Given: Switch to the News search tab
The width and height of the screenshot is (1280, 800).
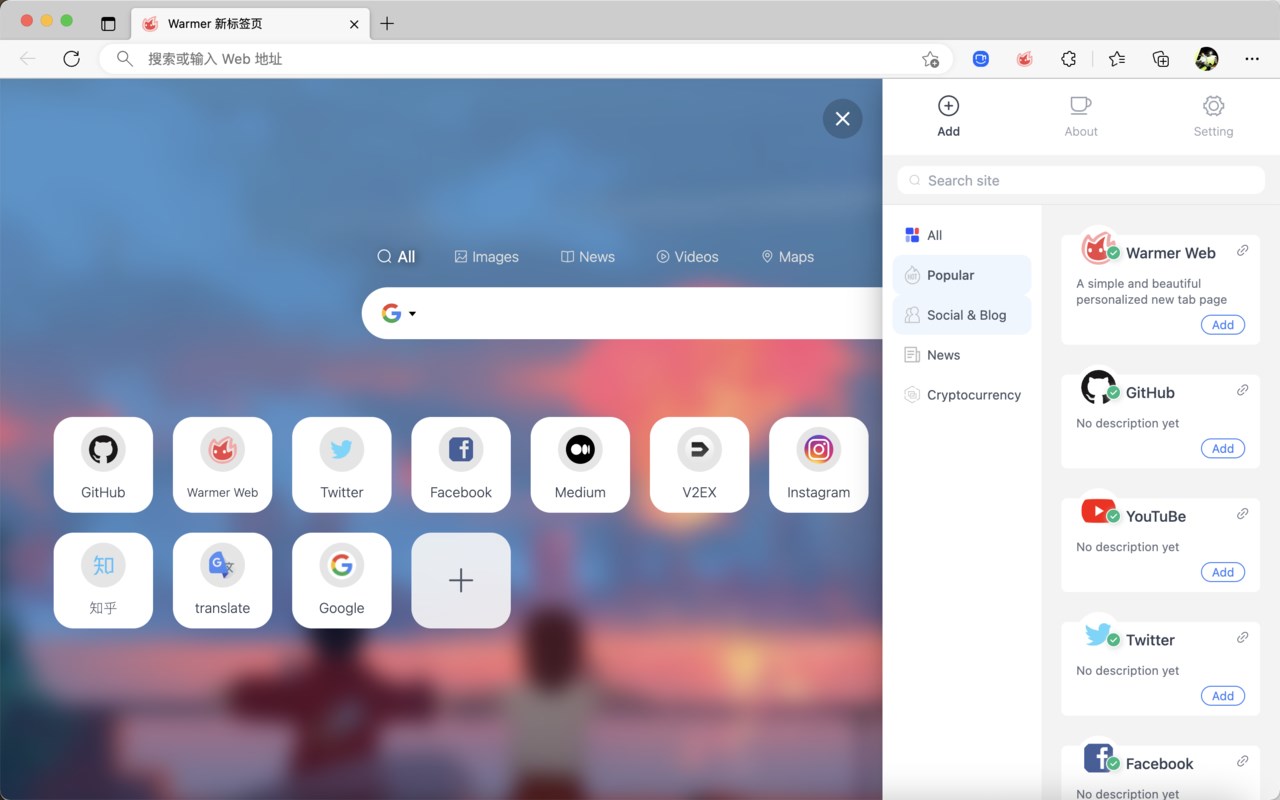Looking at the screenshot, I should pos(588,257).
